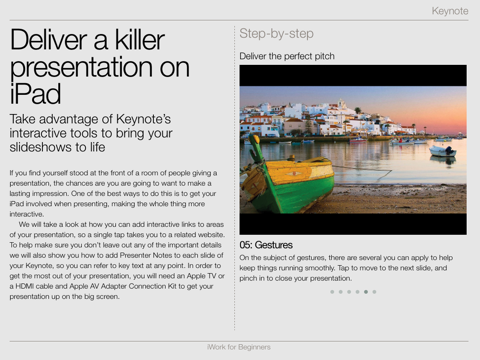Tap the paragraph starting 'If you find yourself'
Image resolution: width=480 pixels, height=360 pixels.
pyautogui.click(x=113, y=193)
